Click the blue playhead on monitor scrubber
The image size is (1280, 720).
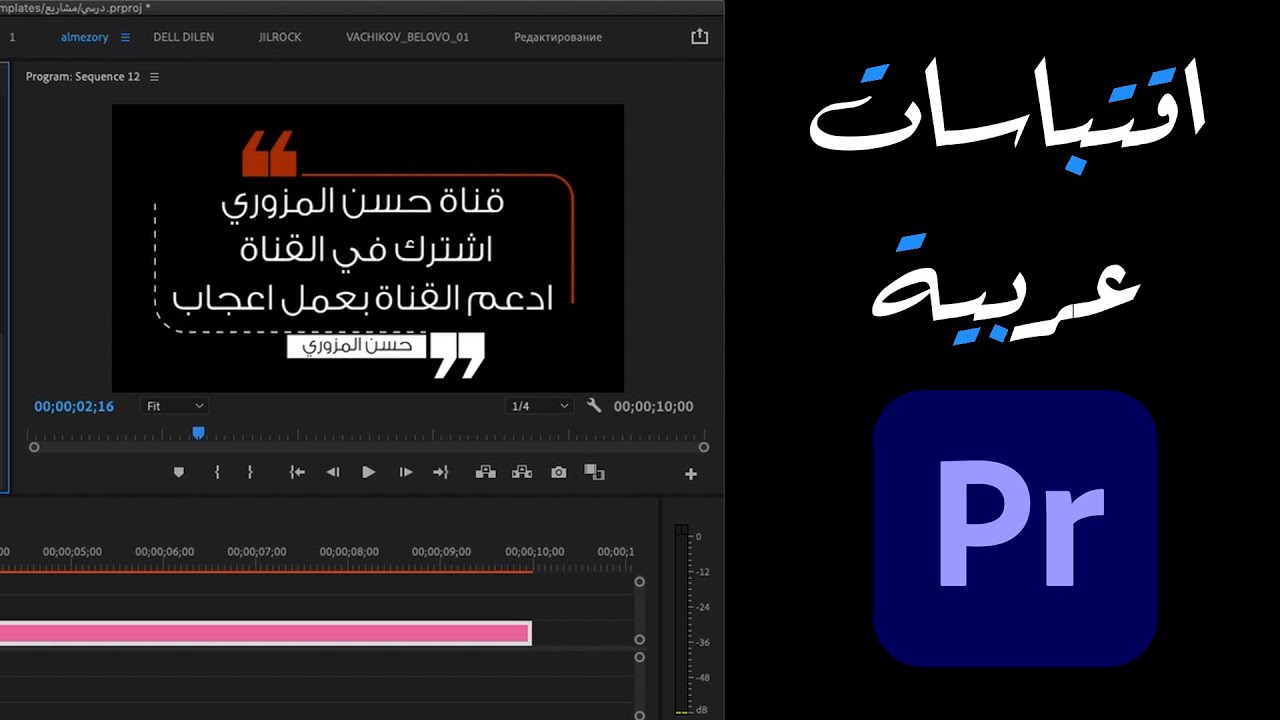click(198, 432)
